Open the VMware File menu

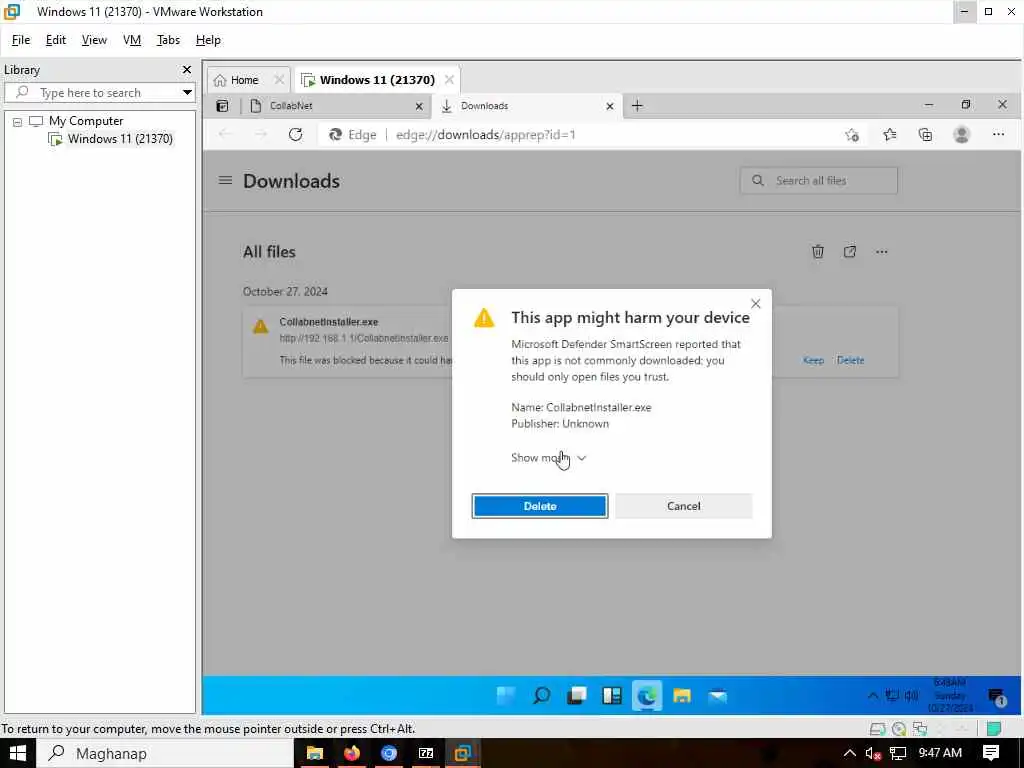coord(21,40)
